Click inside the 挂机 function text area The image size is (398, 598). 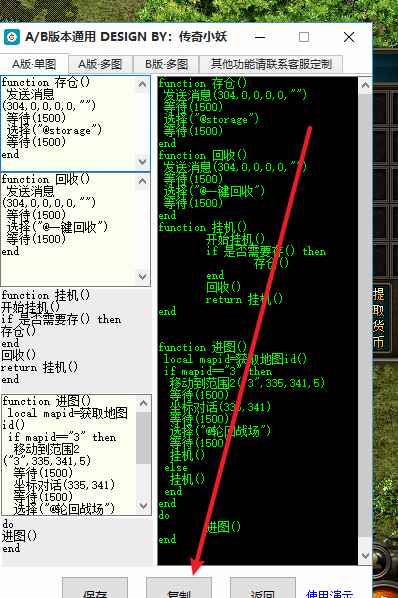coord(76,339)
